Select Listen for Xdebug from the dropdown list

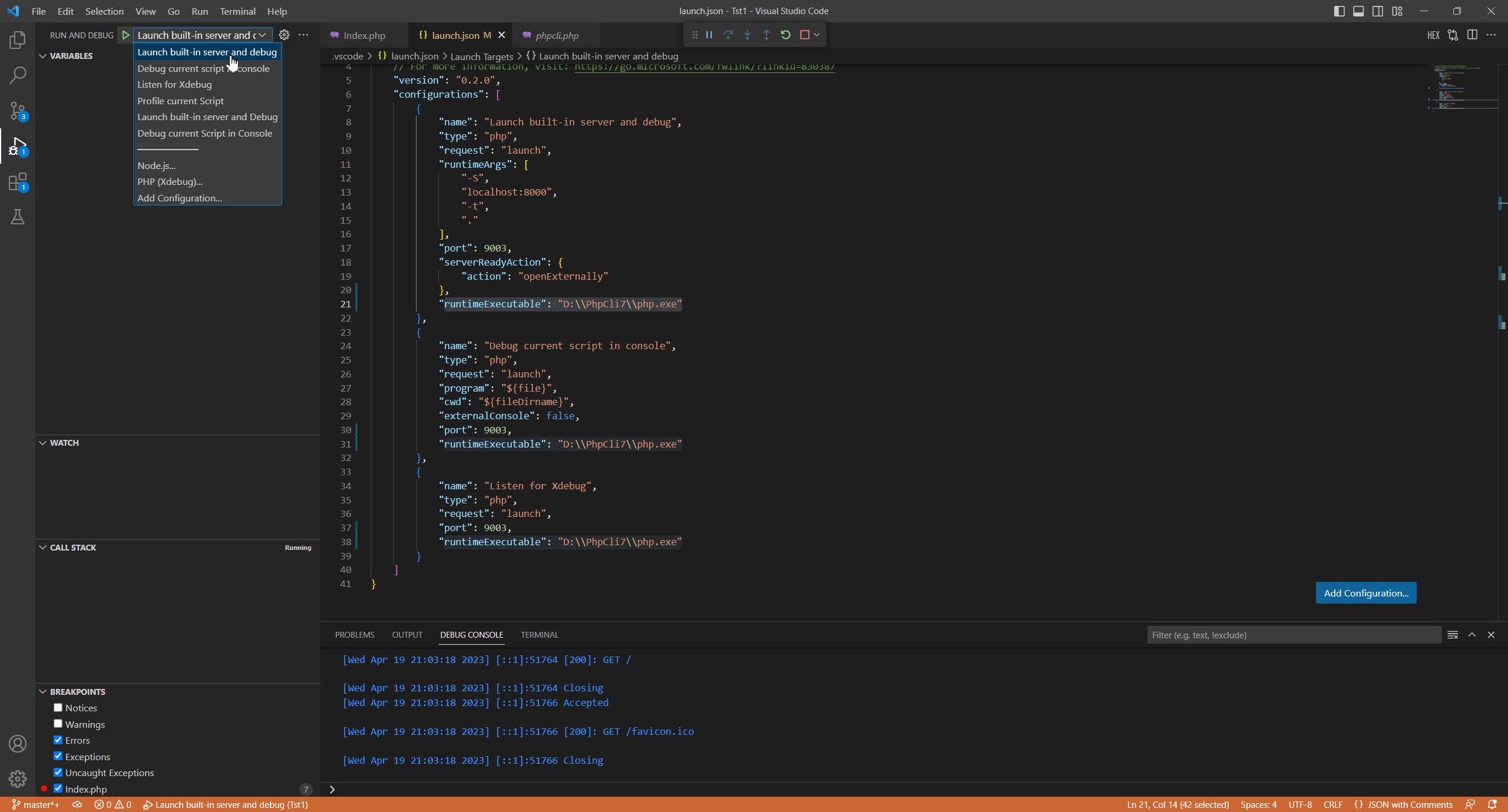pos(174,84)
